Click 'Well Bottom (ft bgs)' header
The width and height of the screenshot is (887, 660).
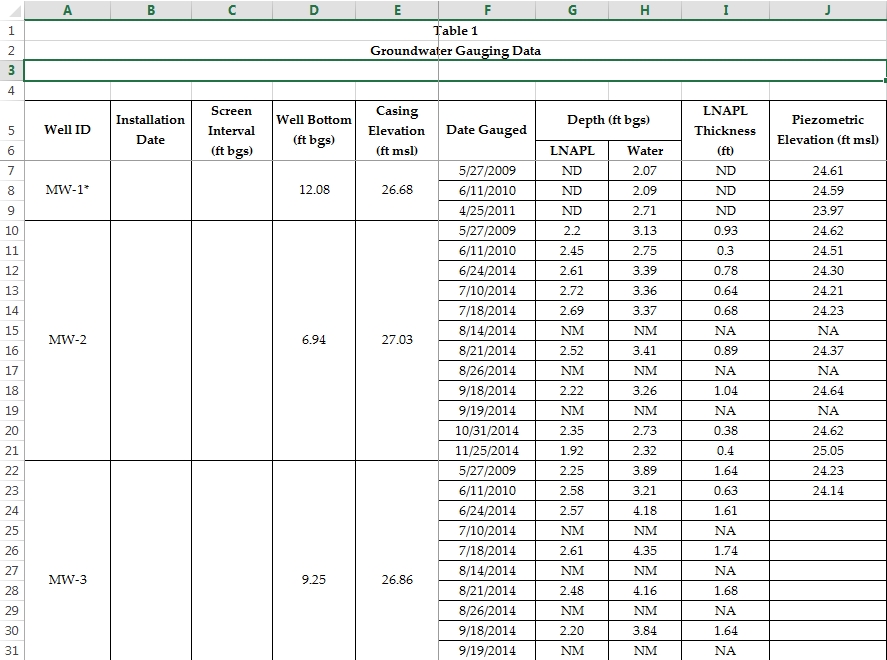tap(314, 130)
